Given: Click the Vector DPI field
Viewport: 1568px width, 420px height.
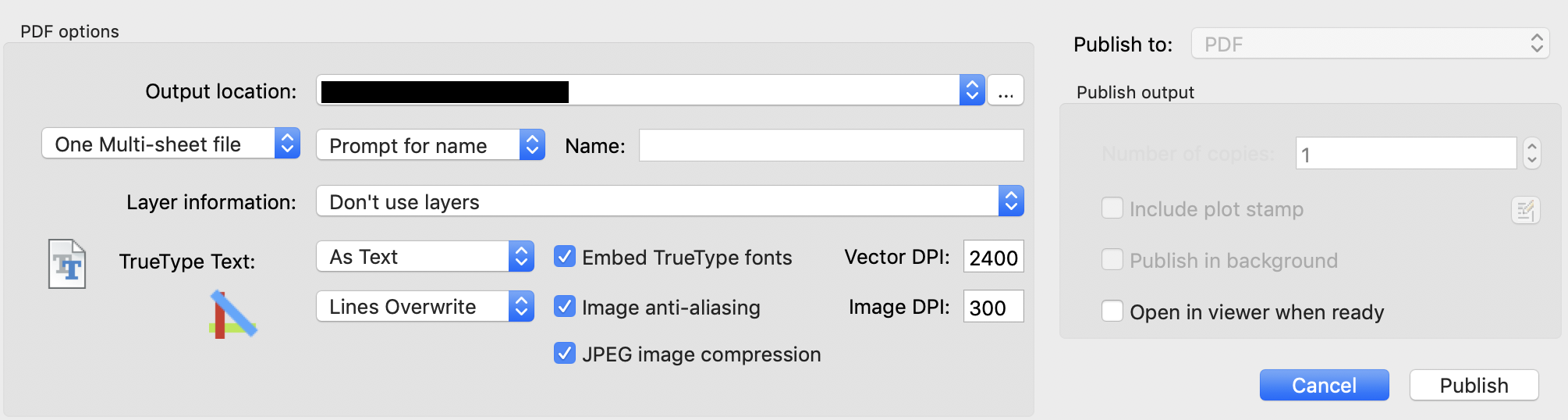Looking at the screenshot, I should point(993,257).
